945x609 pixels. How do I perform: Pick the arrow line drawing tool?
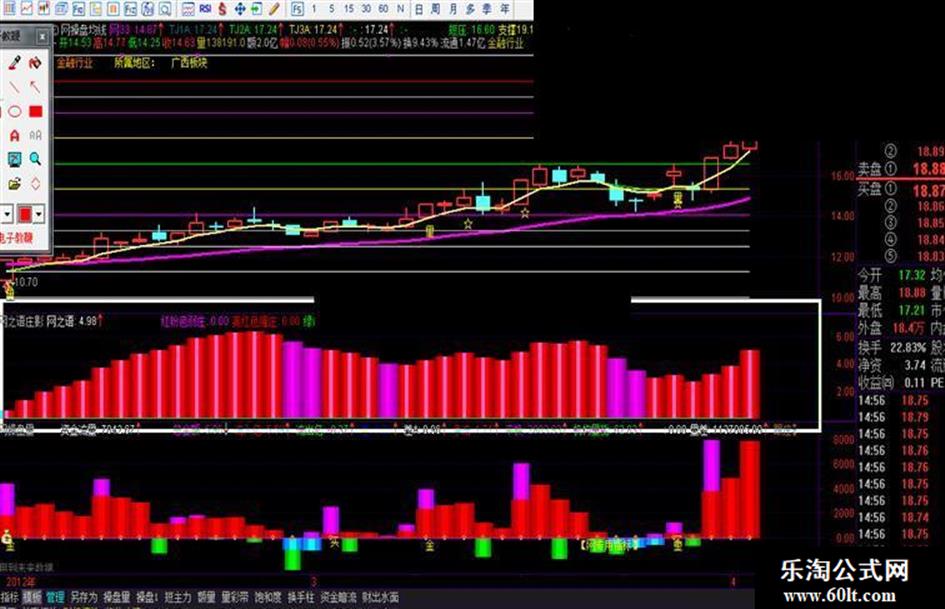tap(36, 87)
